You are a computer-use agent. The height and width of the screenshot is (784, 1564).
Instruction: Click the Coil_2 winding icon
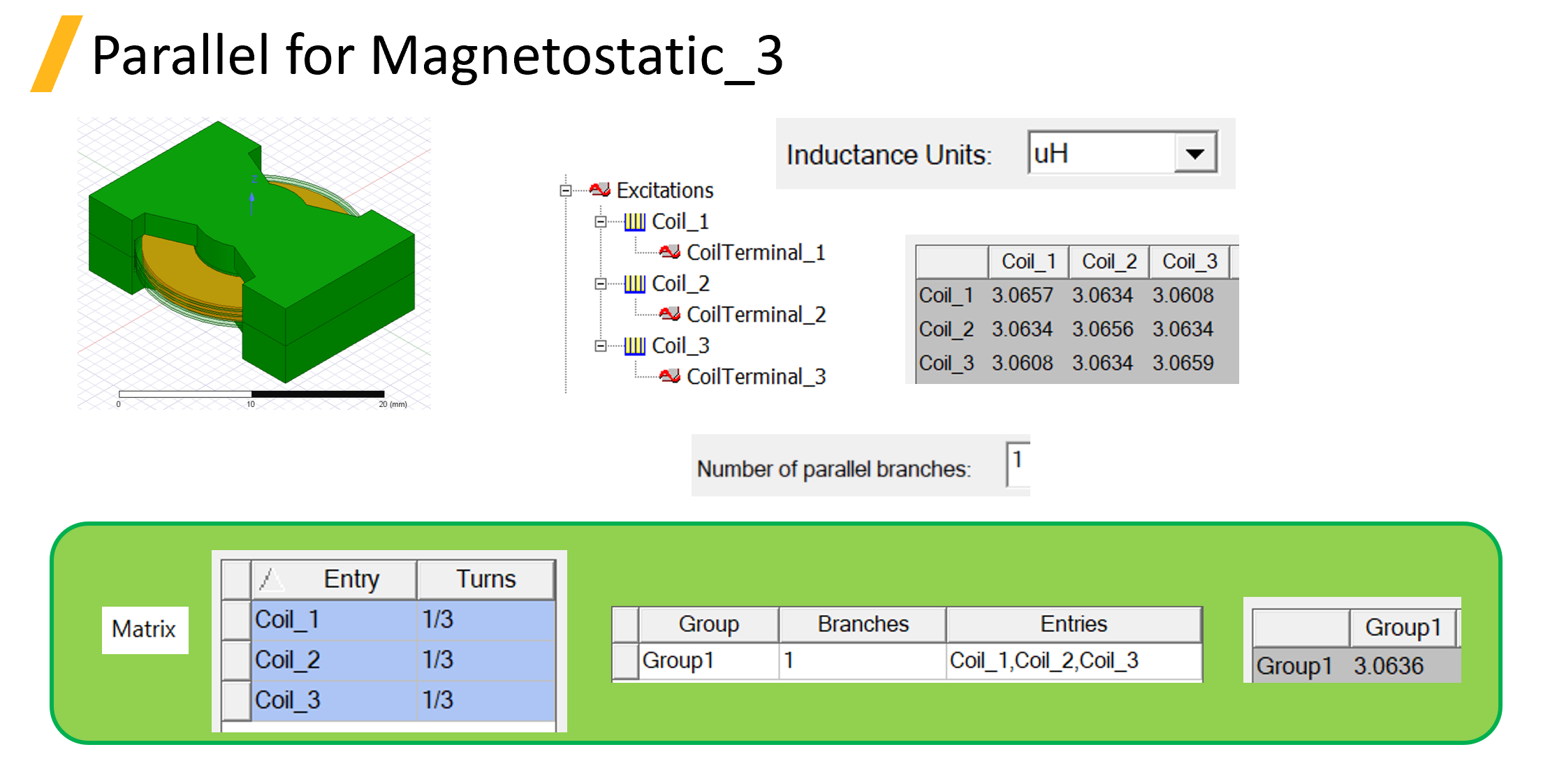point(634,284)
